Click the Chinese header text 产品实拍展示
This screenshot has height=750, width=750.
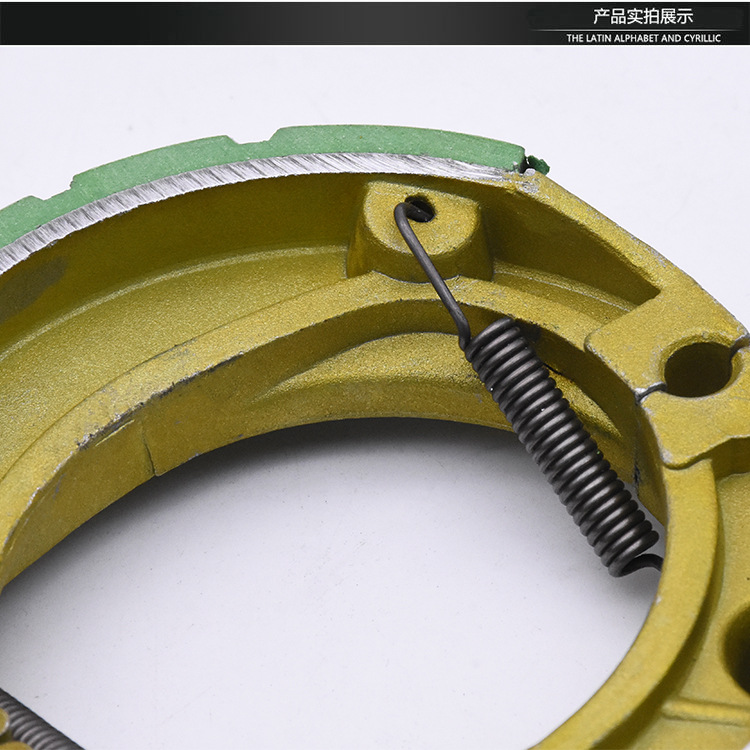pos(643,17)
